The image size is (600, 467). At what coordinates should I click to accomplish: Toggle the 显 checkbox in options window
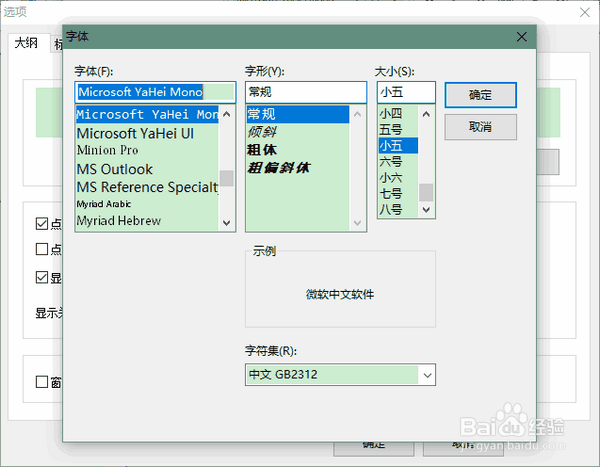pyautogui.click(x=42, y=278)
